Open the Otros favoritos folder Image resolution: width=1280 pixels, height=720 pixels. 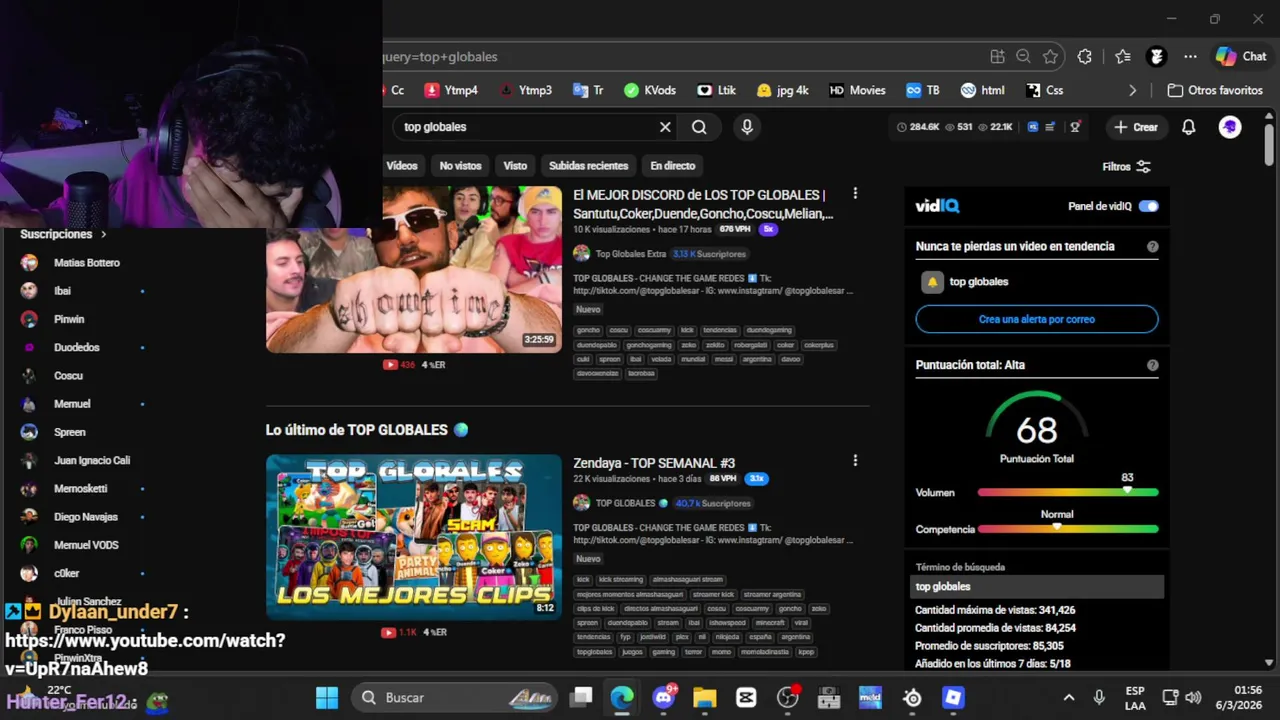point(1215,90)
